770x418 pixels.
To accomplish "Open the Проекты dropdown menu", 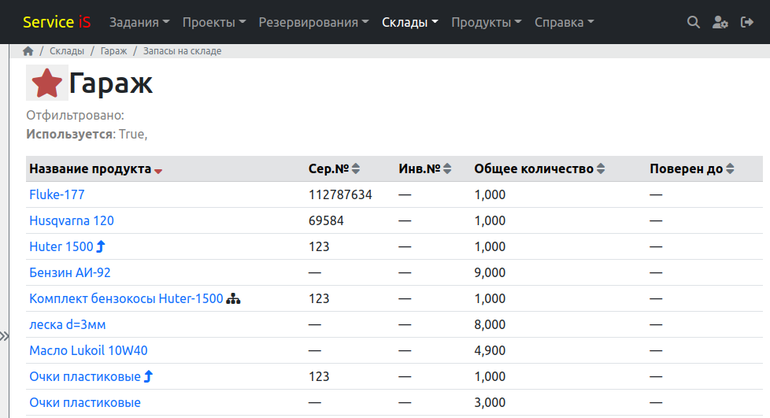I will pyautogui.click(x=214, y=23).
